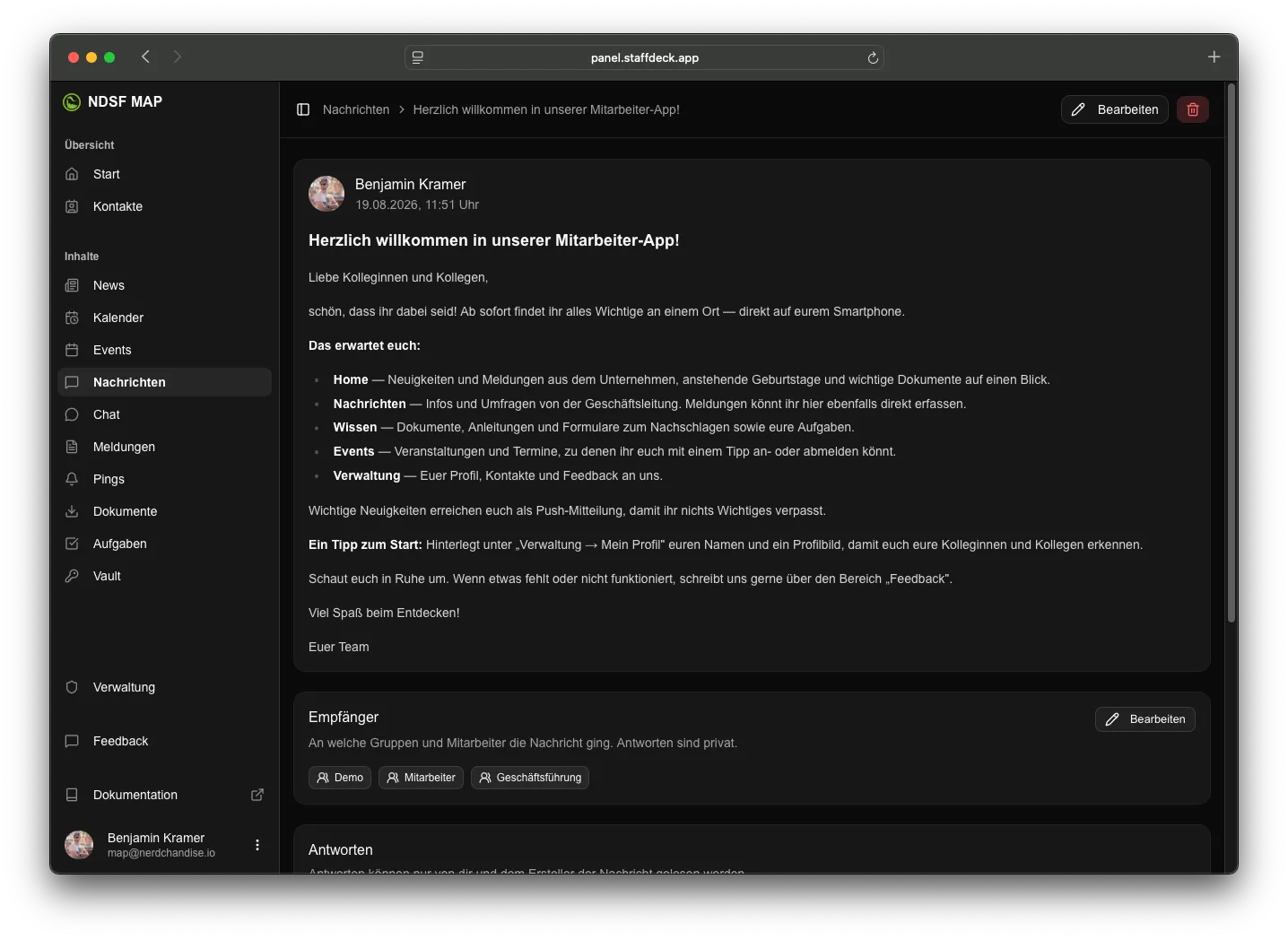Screen dimensions: 1288x940
Task: Click the Geschäftsführung recipient group tag
Action: tap(530, 778)
